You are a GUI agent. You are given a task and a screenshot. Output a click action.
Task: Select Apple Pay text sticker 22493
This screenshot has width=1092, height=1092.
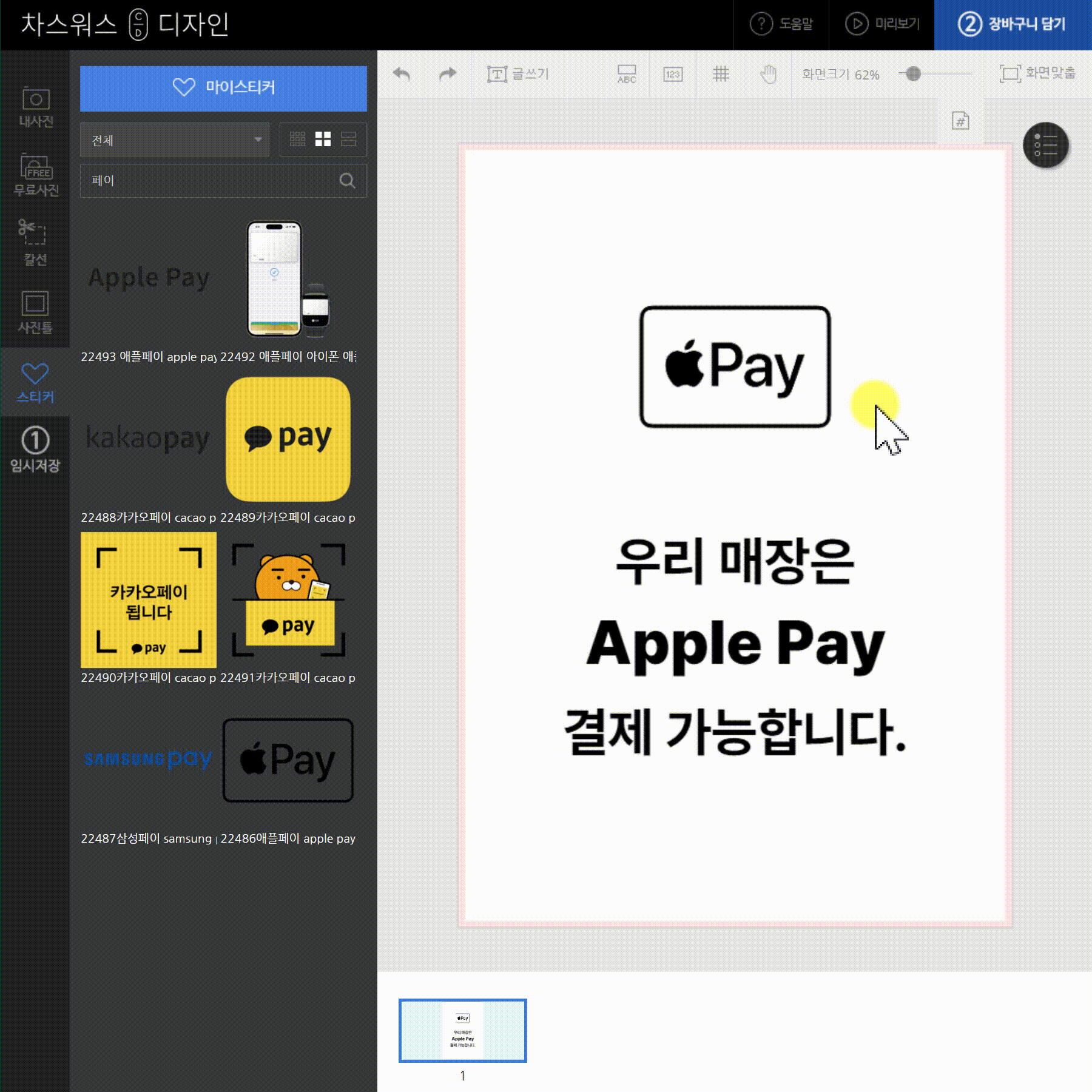(149, 278)
